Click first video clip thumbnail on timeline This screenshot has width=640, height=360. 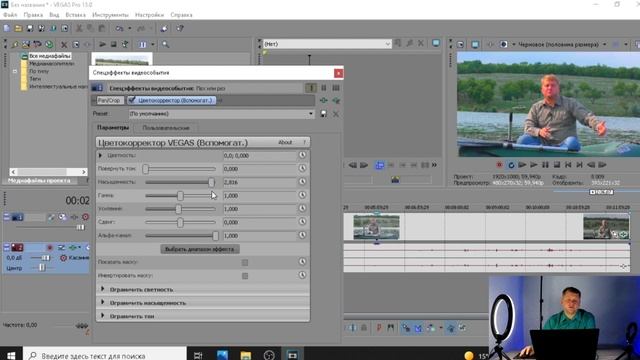pyautogui.click(x=376, y=227)
